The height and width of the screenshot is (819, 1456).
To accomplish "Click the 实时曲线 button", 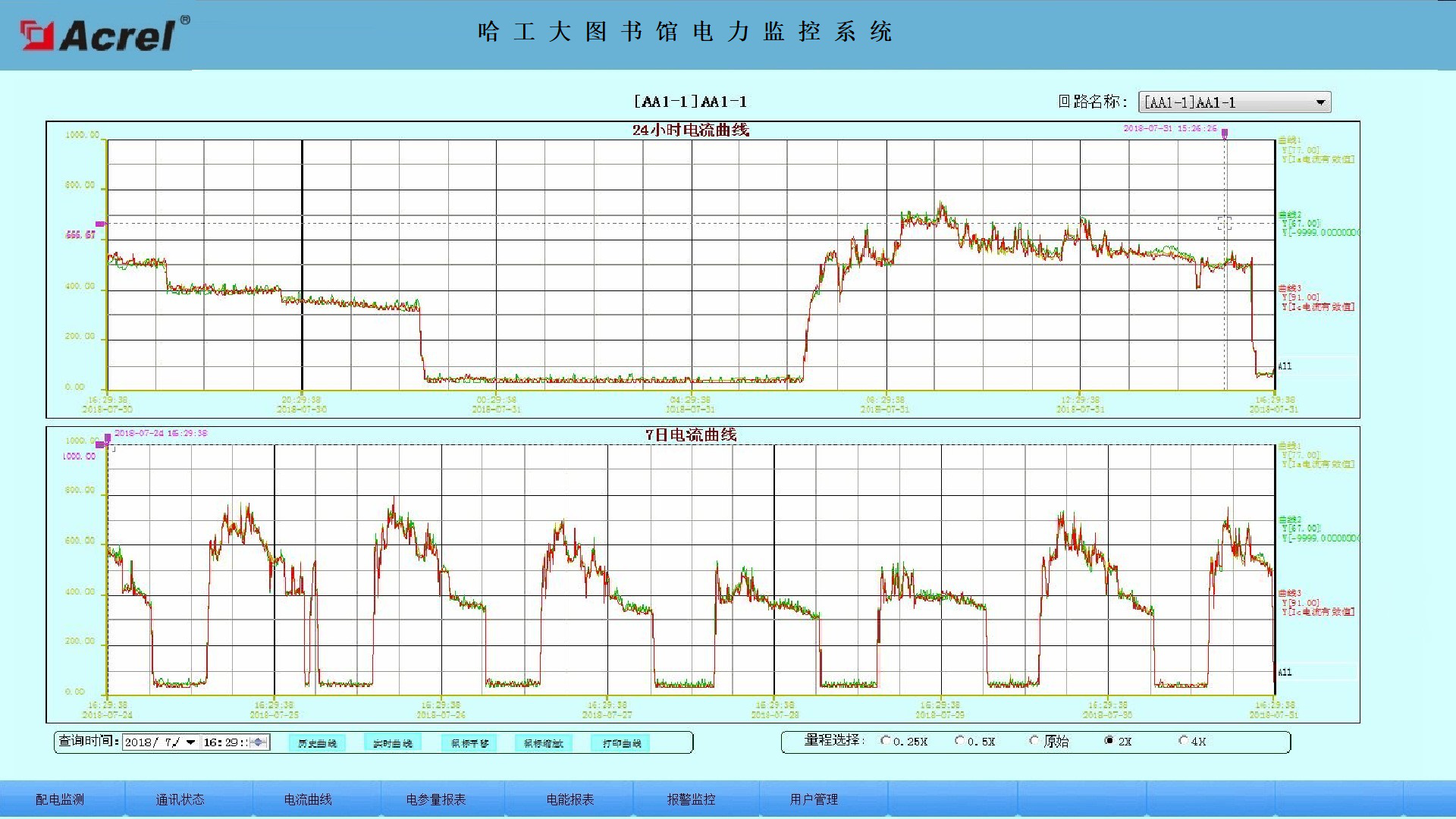I will (392, 743).
